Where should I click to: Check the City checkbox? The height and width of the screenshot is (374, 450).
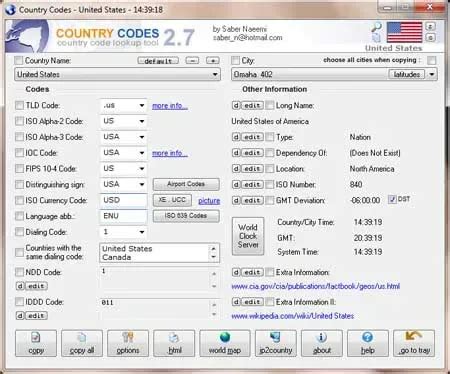pos(236,60)
